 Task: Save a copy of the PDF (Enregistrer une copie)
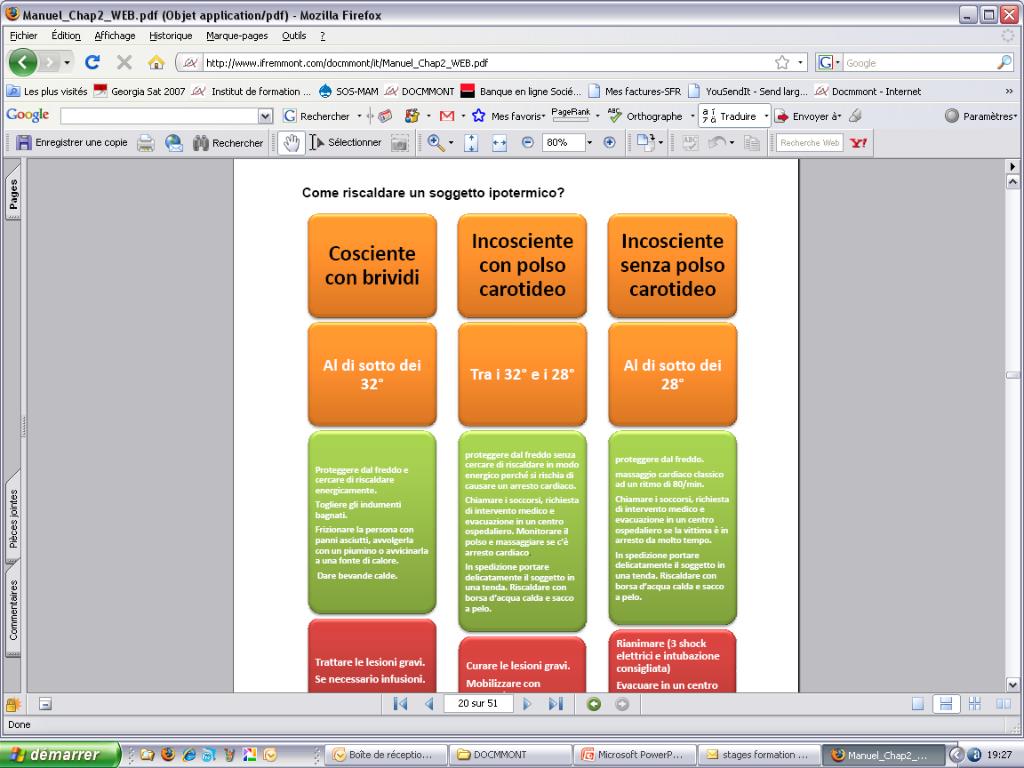[x=72, y=142]
